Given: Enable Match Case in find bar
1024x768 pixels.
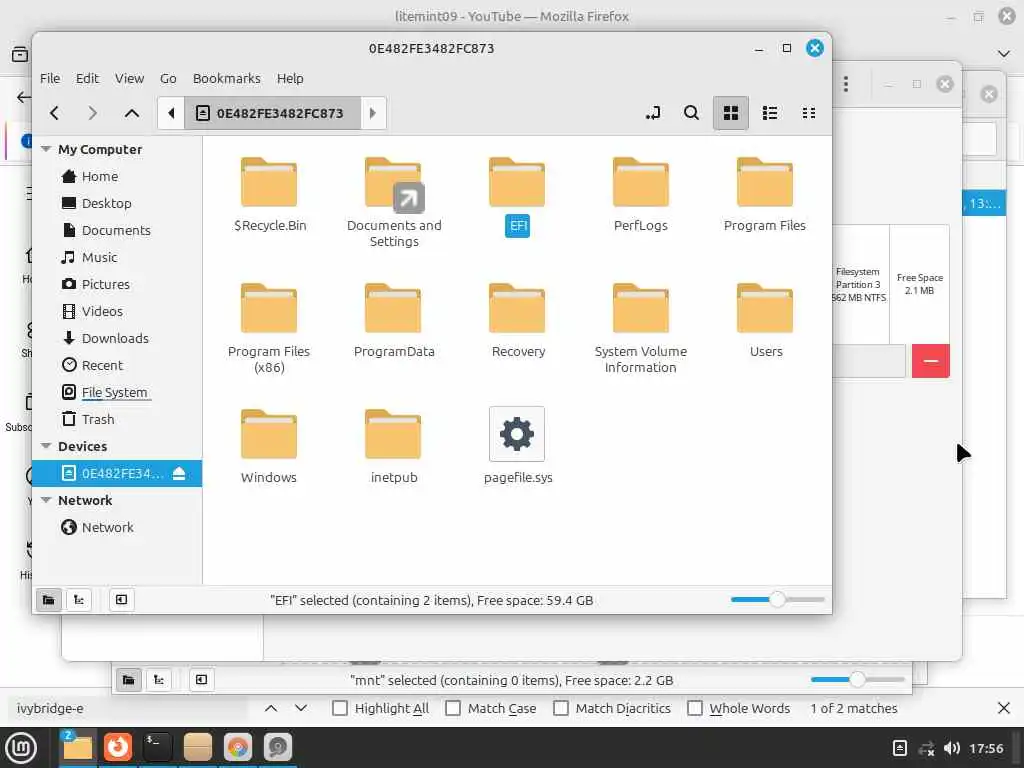Looking at the screenshot, I should pos(453,708).
